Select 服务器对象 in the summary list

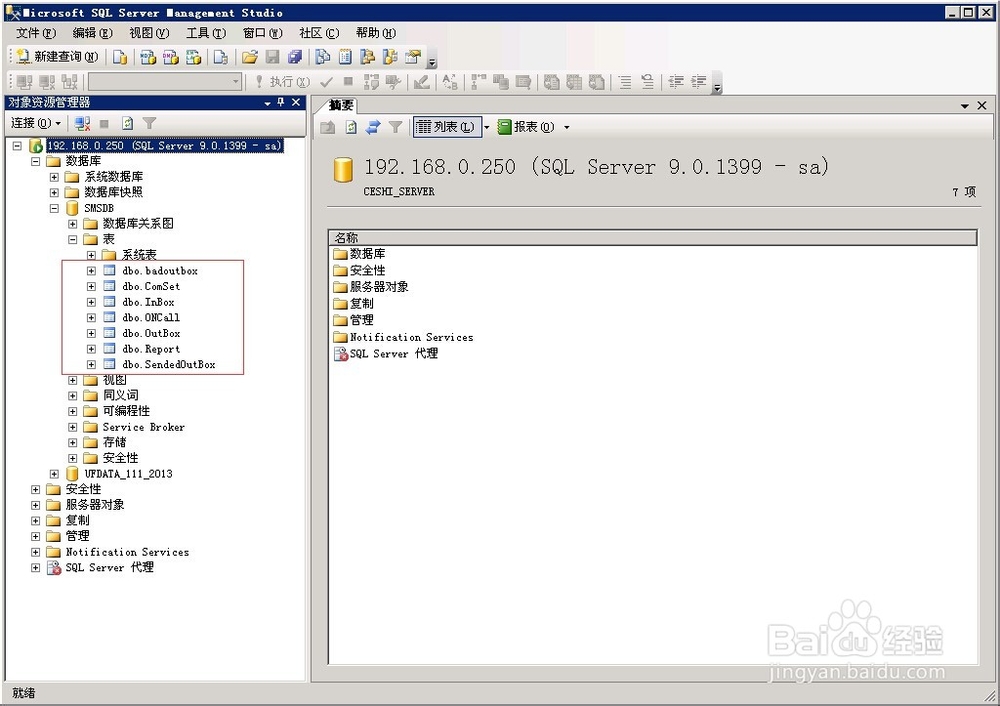pos(379,287)
